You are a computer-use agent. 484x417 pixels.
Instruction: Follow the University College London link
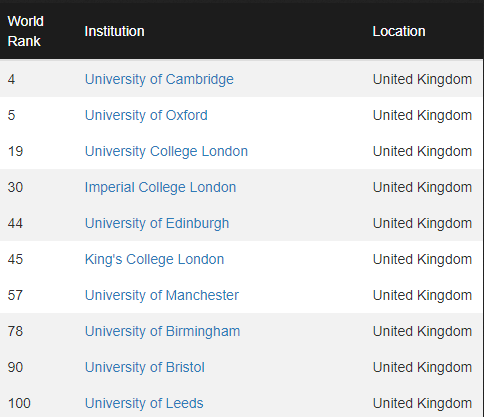pyautogui.click(x=166, y=151)
